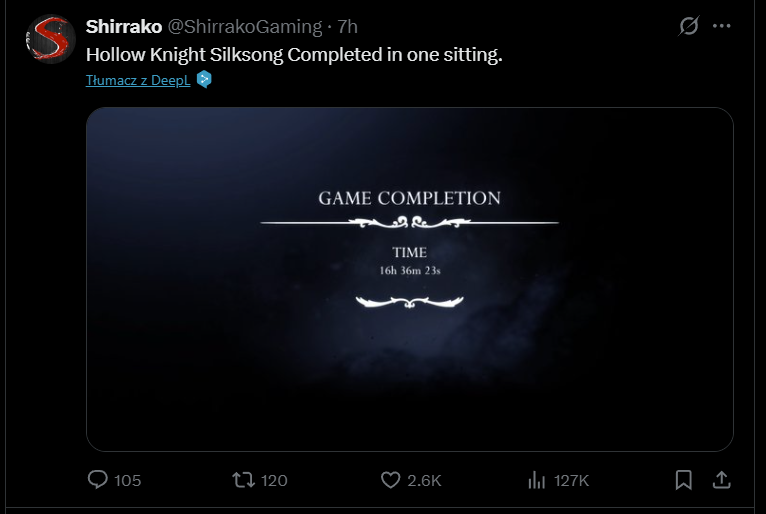Click the @ShirrakoGaming handle
766x514 pixels.
tap(238, 26)
